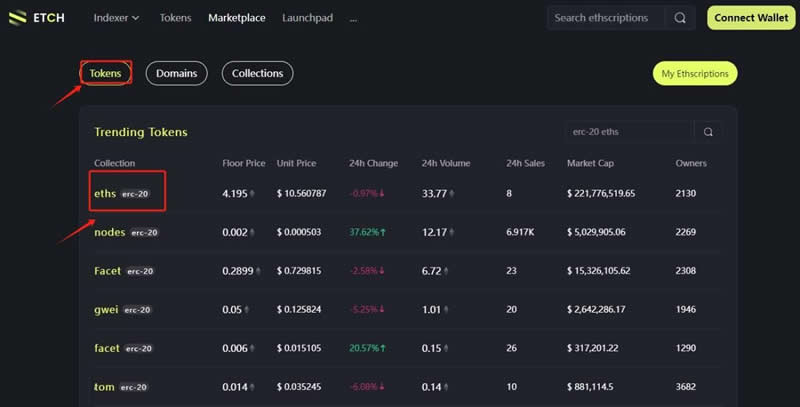Focus the Search ethscriptions input field
This screenshot has width=800, height=407.
coord(608,18)
